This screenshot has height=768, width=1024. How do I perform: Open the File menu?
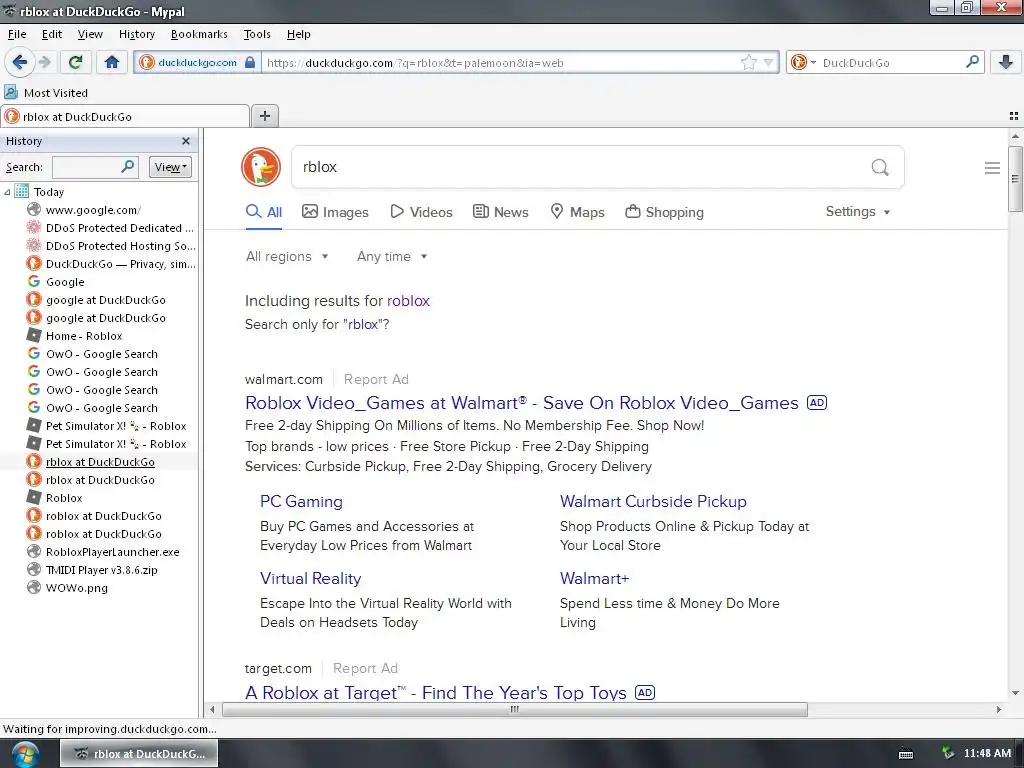pos(17,34)
